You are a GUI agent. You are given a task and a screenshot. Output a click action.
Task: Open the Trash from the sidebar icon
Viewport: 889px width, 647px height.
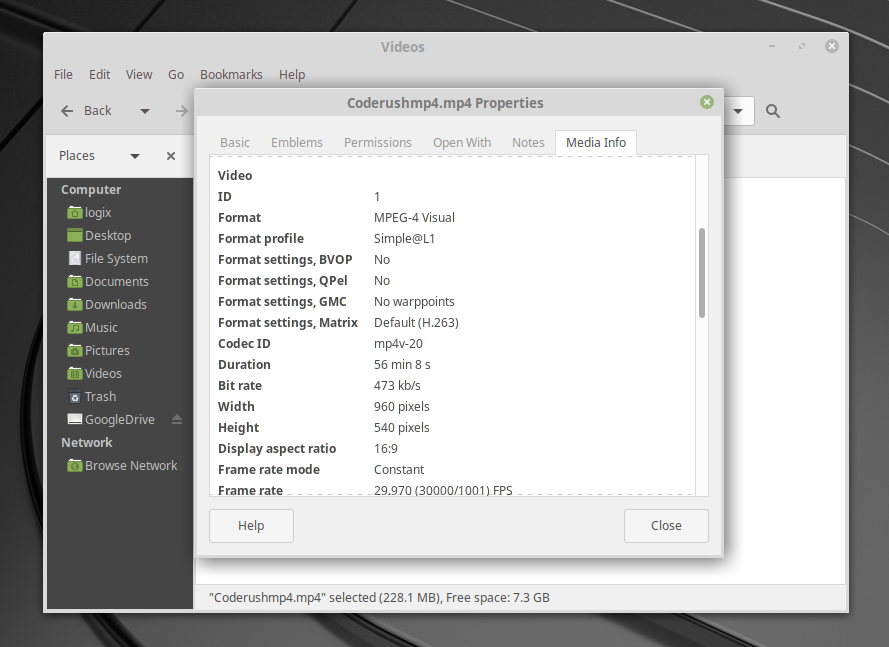76,396
